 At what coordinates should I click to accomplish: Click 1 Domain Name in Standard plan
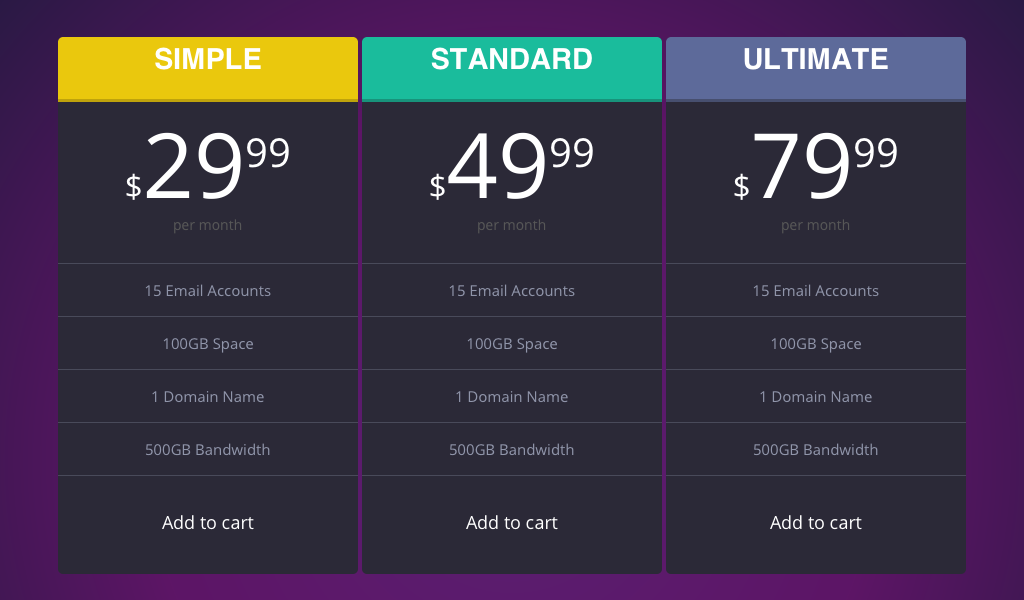tap(511, 396)
